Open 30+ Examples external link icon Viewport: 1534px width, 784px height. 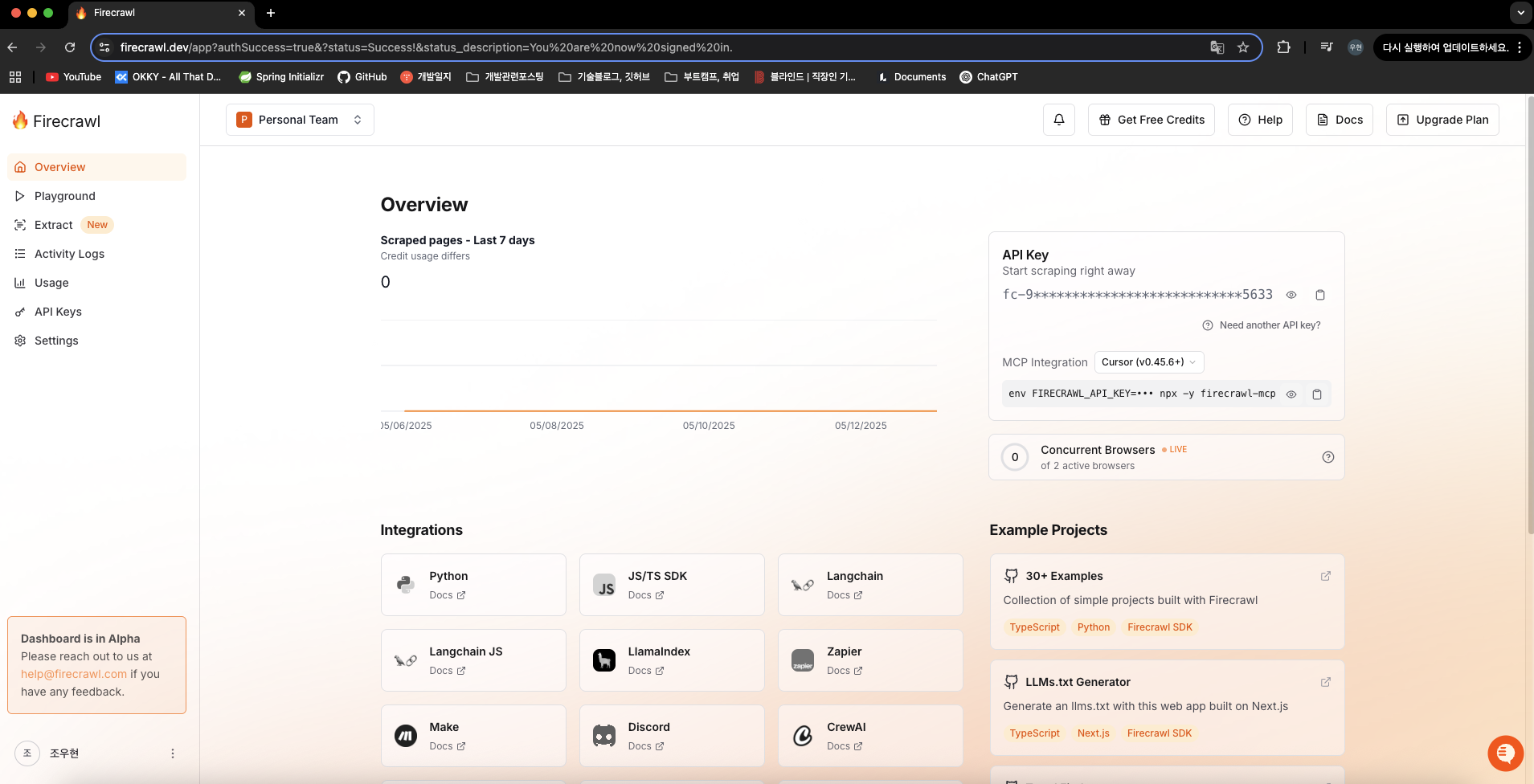tap(1326, 576)
